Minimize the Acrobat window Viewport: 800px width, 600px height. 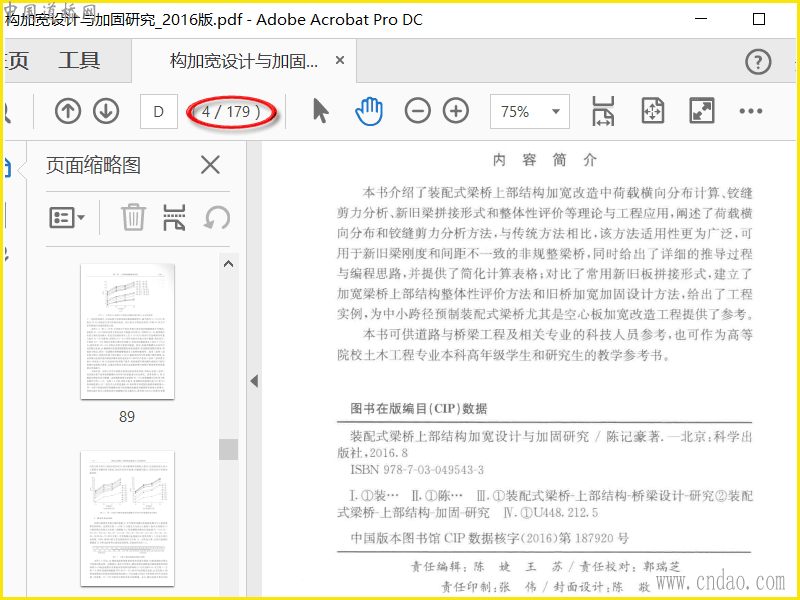[702, 19]
